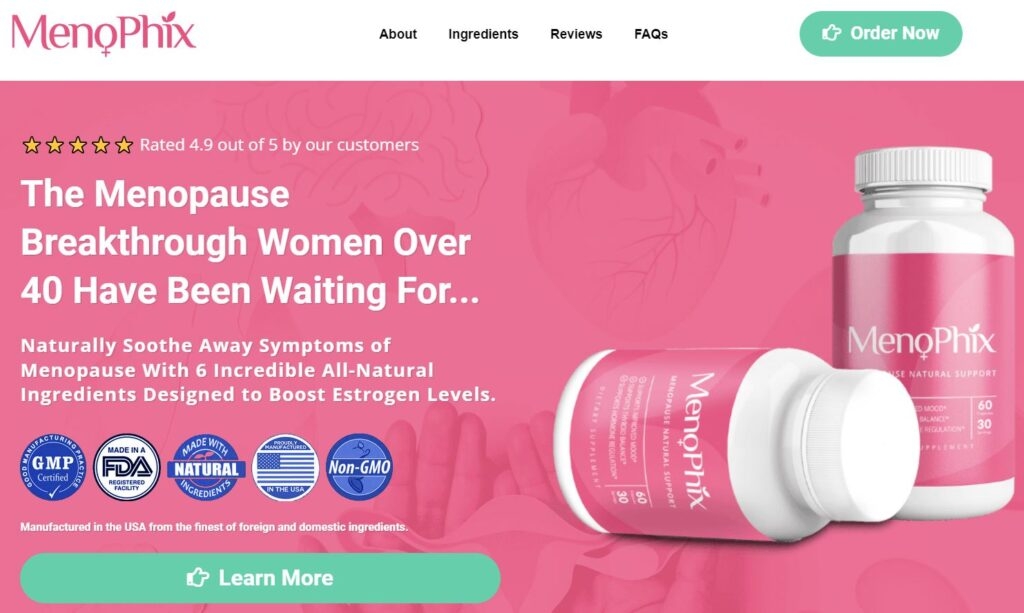Click the GMP Certified badge
The image size is (1024, 613).
coord(53,467)
